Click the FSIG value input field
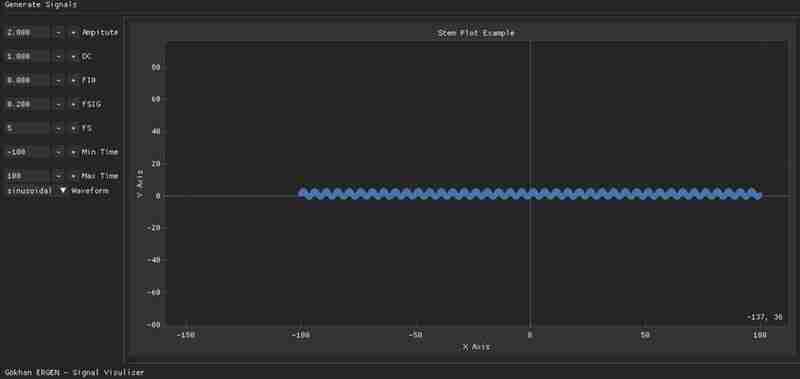The height and width of the screenshot is (379, 800). point(27,104)
